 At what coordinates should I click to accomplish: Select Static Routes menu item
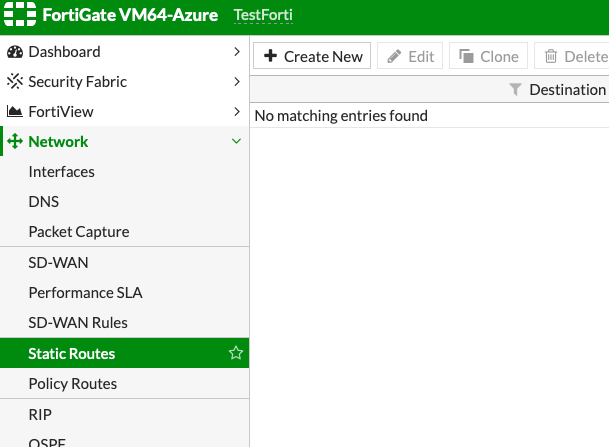point(124,353)
